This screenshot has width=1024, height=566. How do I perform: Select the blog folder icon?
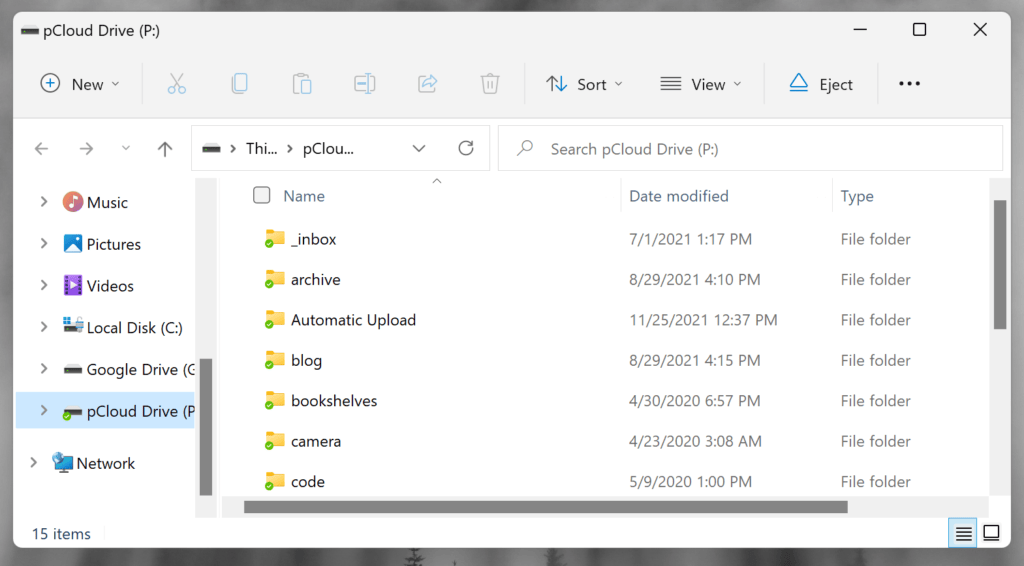coord(274,360)
